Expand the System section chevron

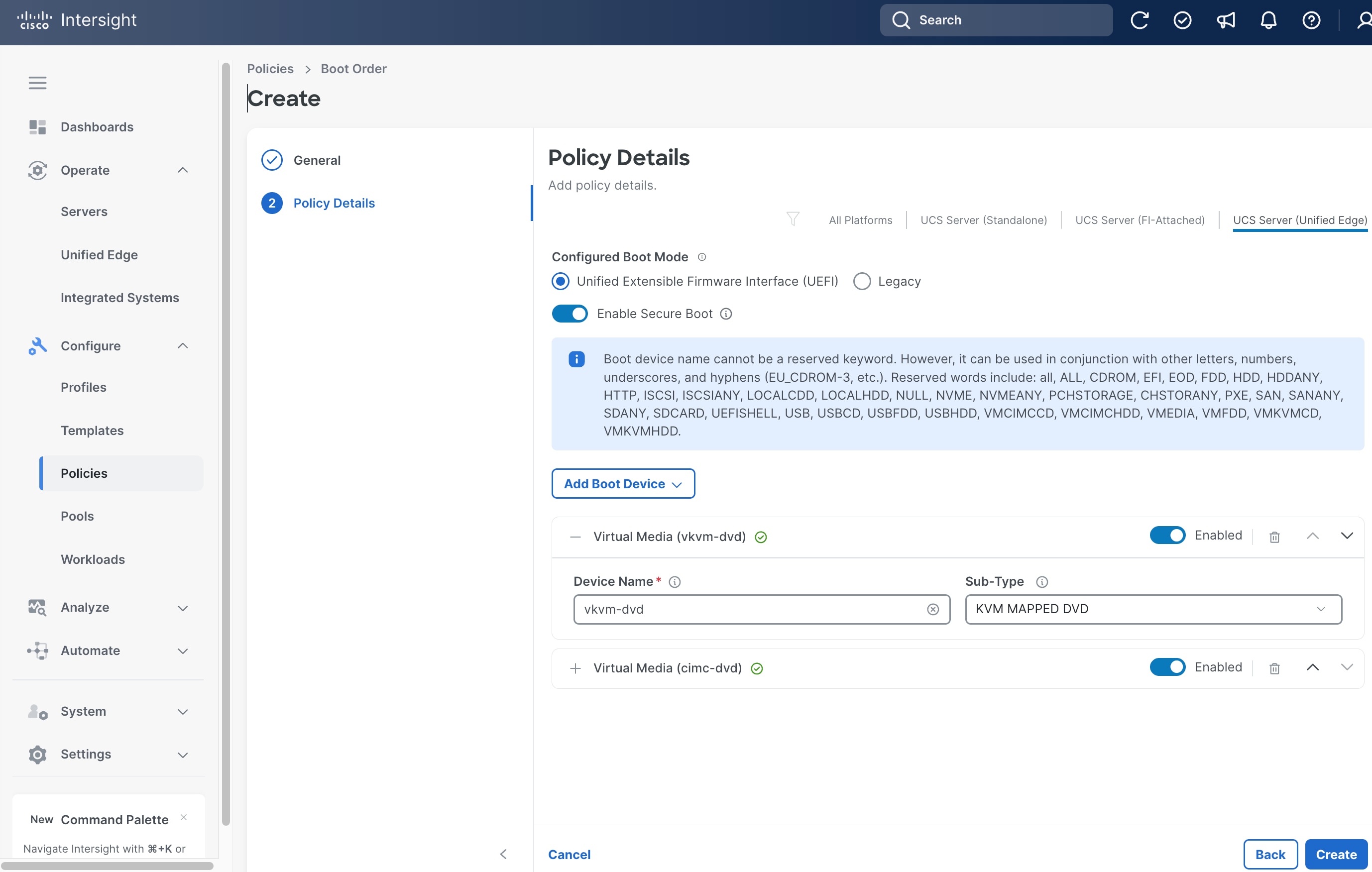(x=182, y=712)
